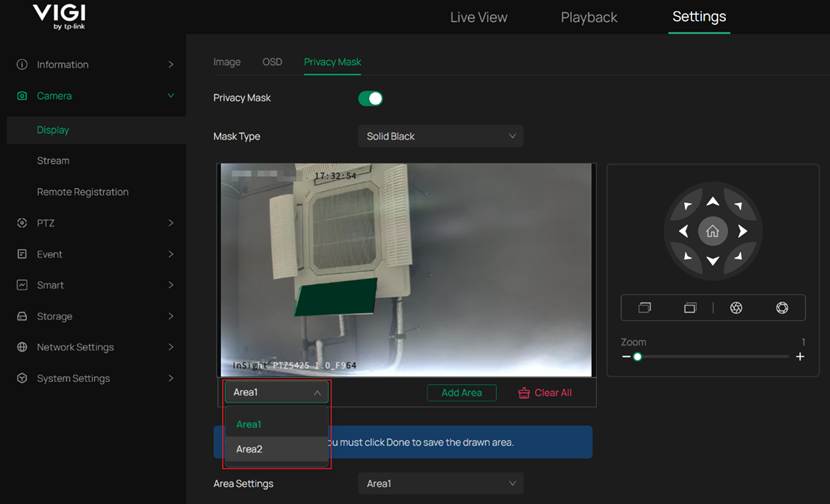Click the Storage sidebar label
Viewport: 830px width, 504px height.
point(55,316)
